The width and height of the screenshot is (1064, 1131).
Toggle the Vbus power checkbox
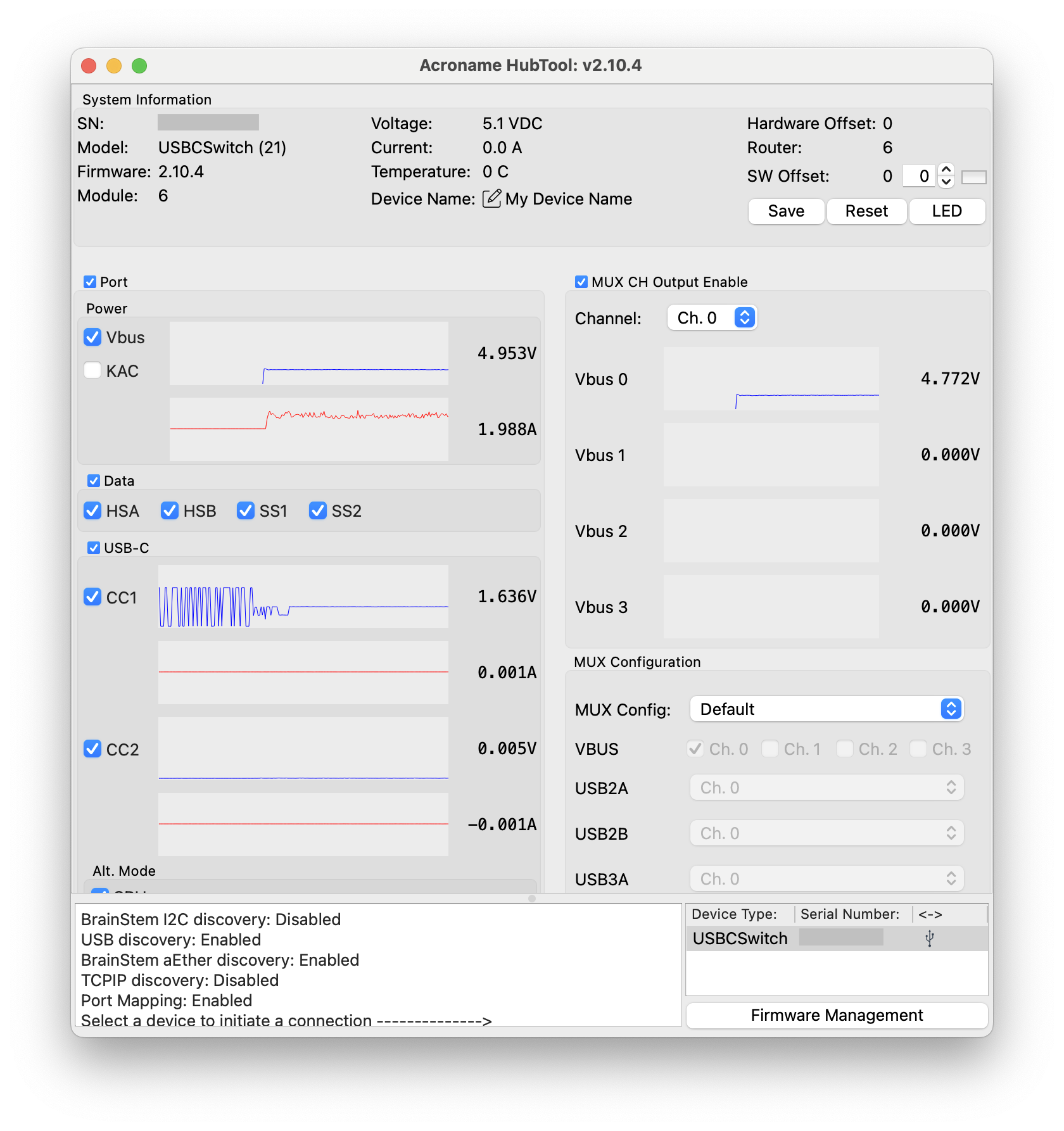[92, 337]
